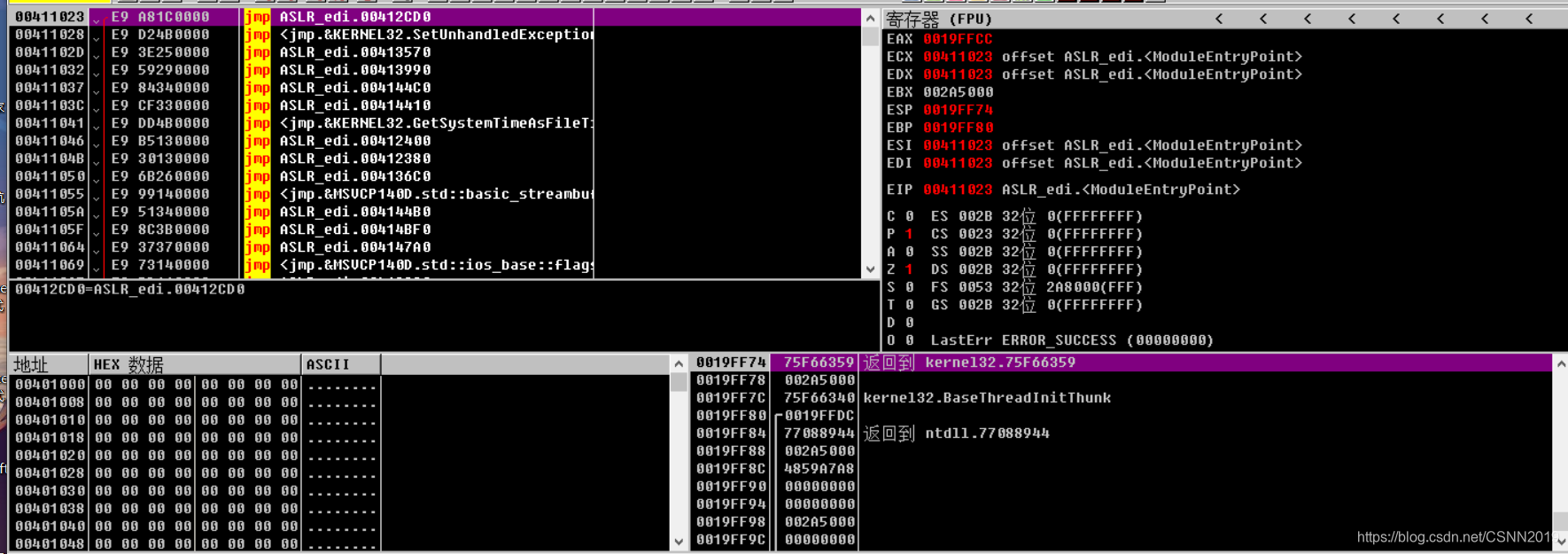Click the 寄存器 (FPU) registers header
Viewport: 1568px width, 554px height.
click(x=939, y=19)
